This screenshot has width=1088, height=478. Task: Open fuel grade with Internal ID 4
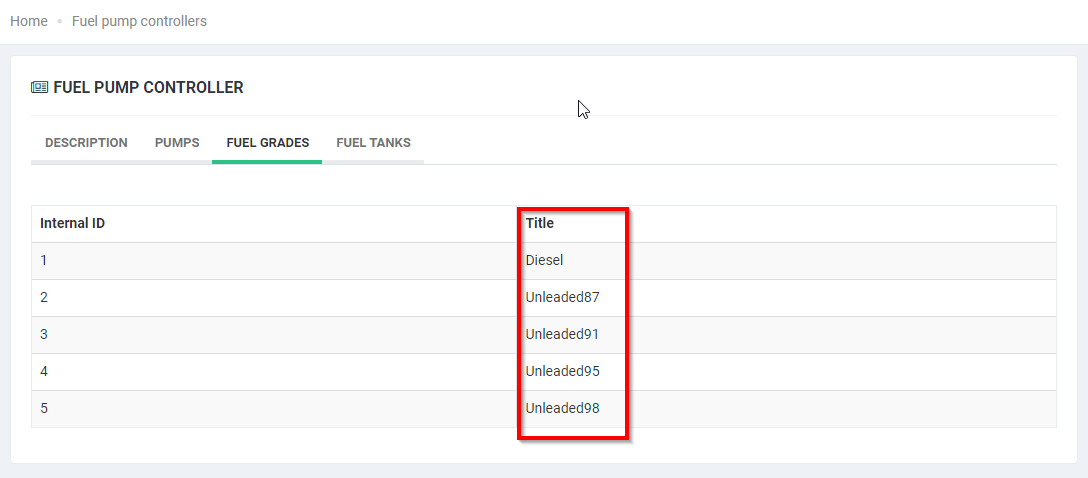[x=44, y=371]
